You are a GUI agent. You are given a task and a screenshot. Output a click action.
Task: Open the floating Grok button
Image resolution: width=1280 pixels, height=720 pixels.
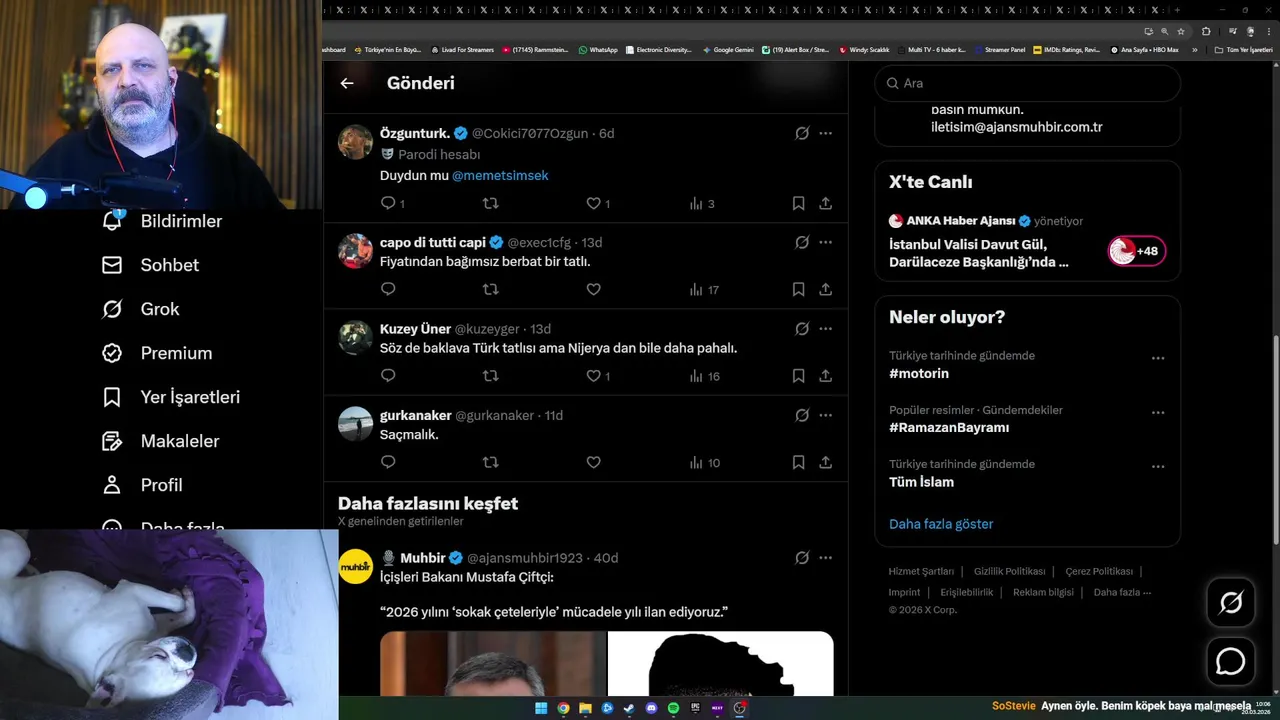point(1230,602)
